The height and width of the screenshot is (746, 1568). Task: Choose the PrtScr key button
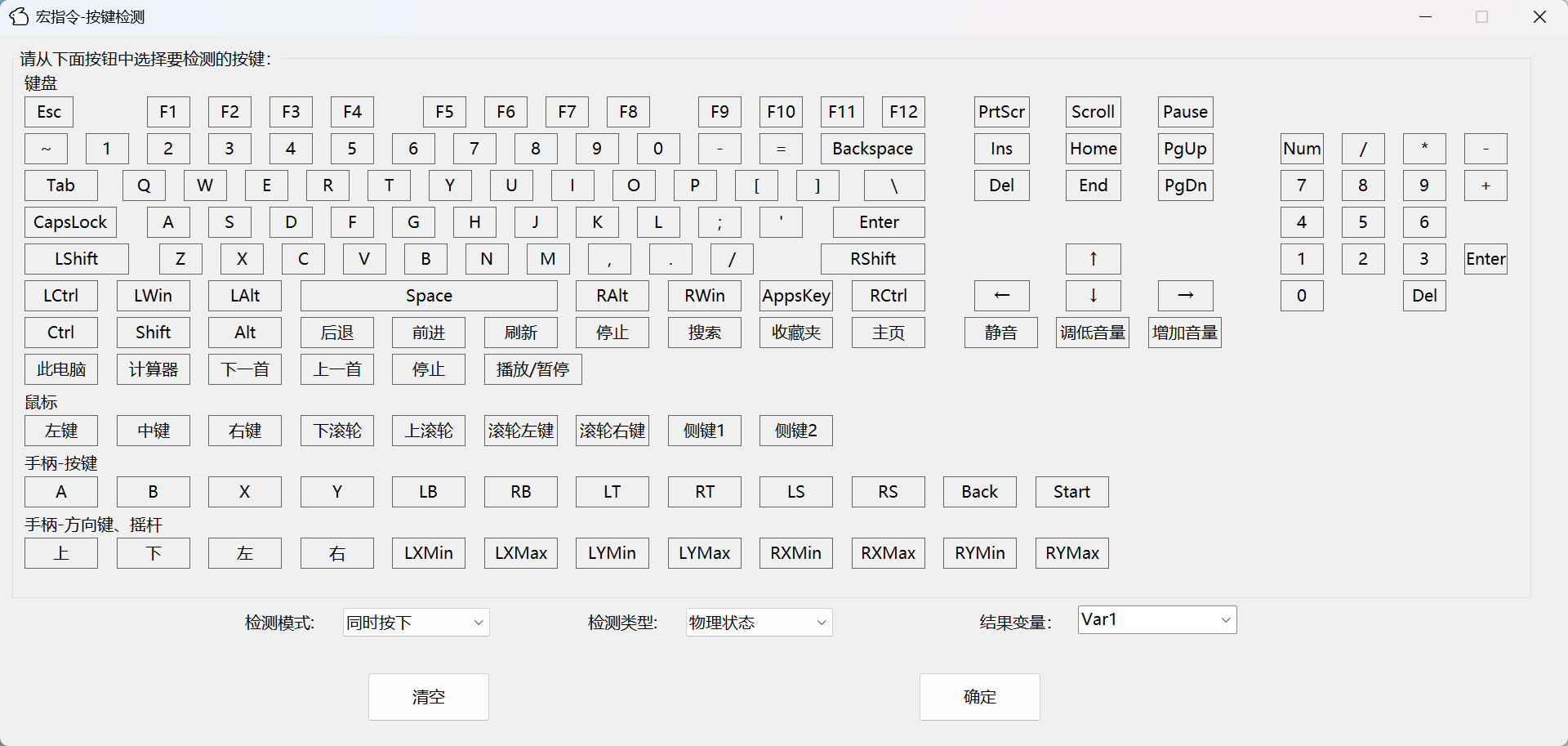point(1001,112)
